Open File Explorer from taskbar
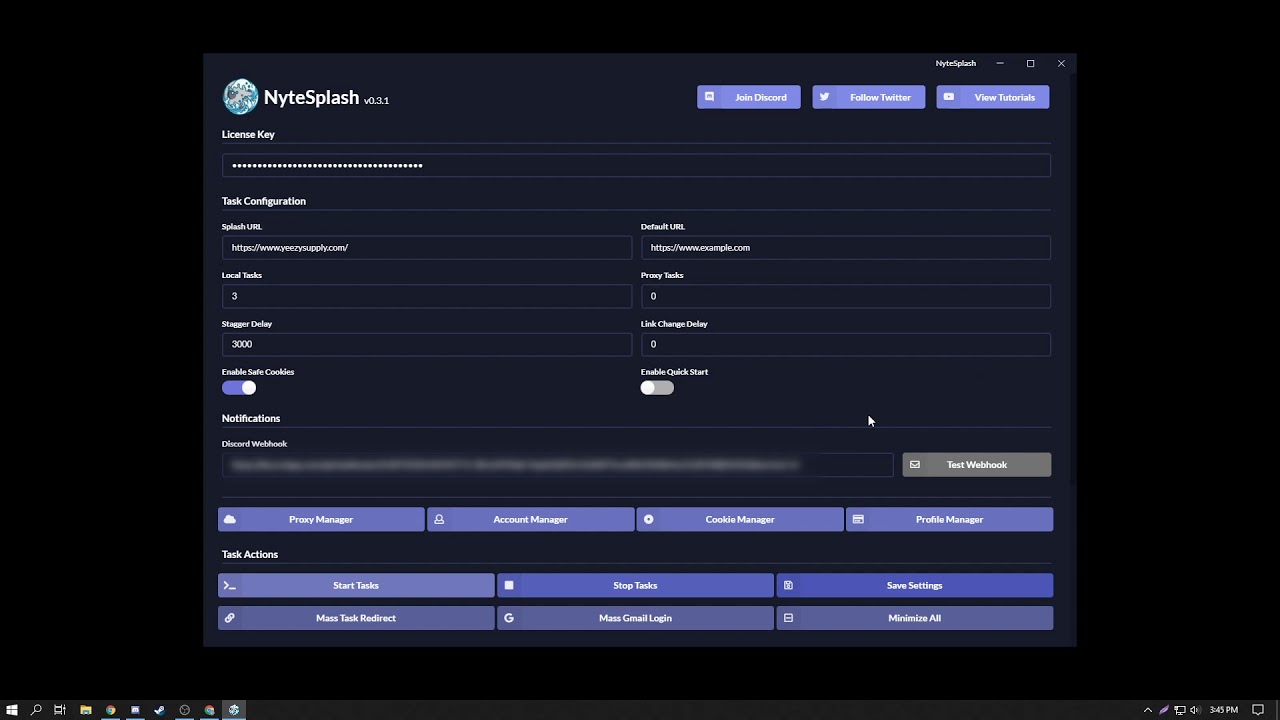The width and height of the screenshot is (1280, 720). (85, 710)
